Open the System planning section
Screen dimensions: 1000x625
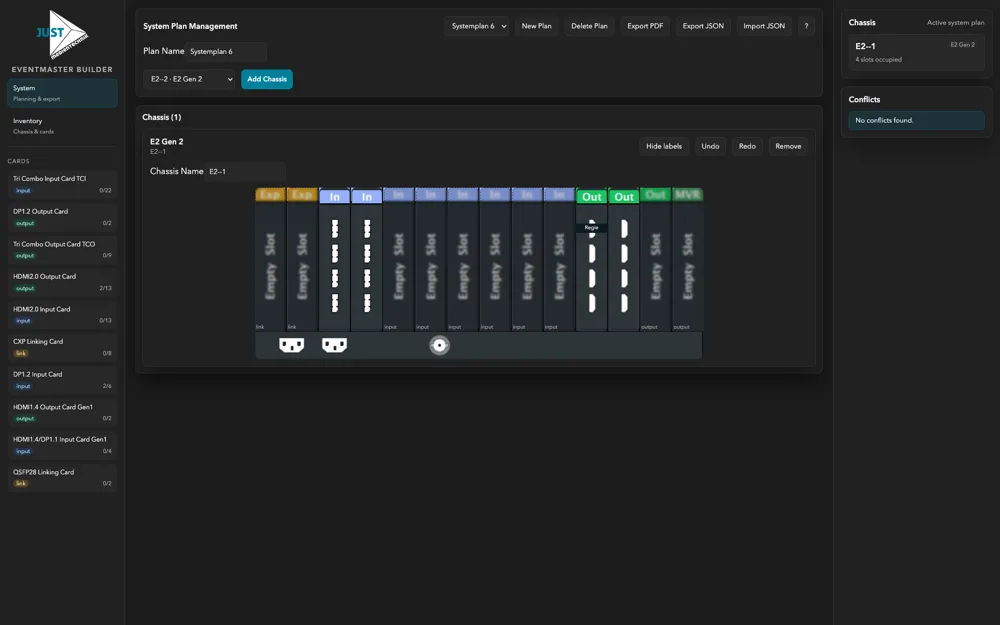pos(62,93)
